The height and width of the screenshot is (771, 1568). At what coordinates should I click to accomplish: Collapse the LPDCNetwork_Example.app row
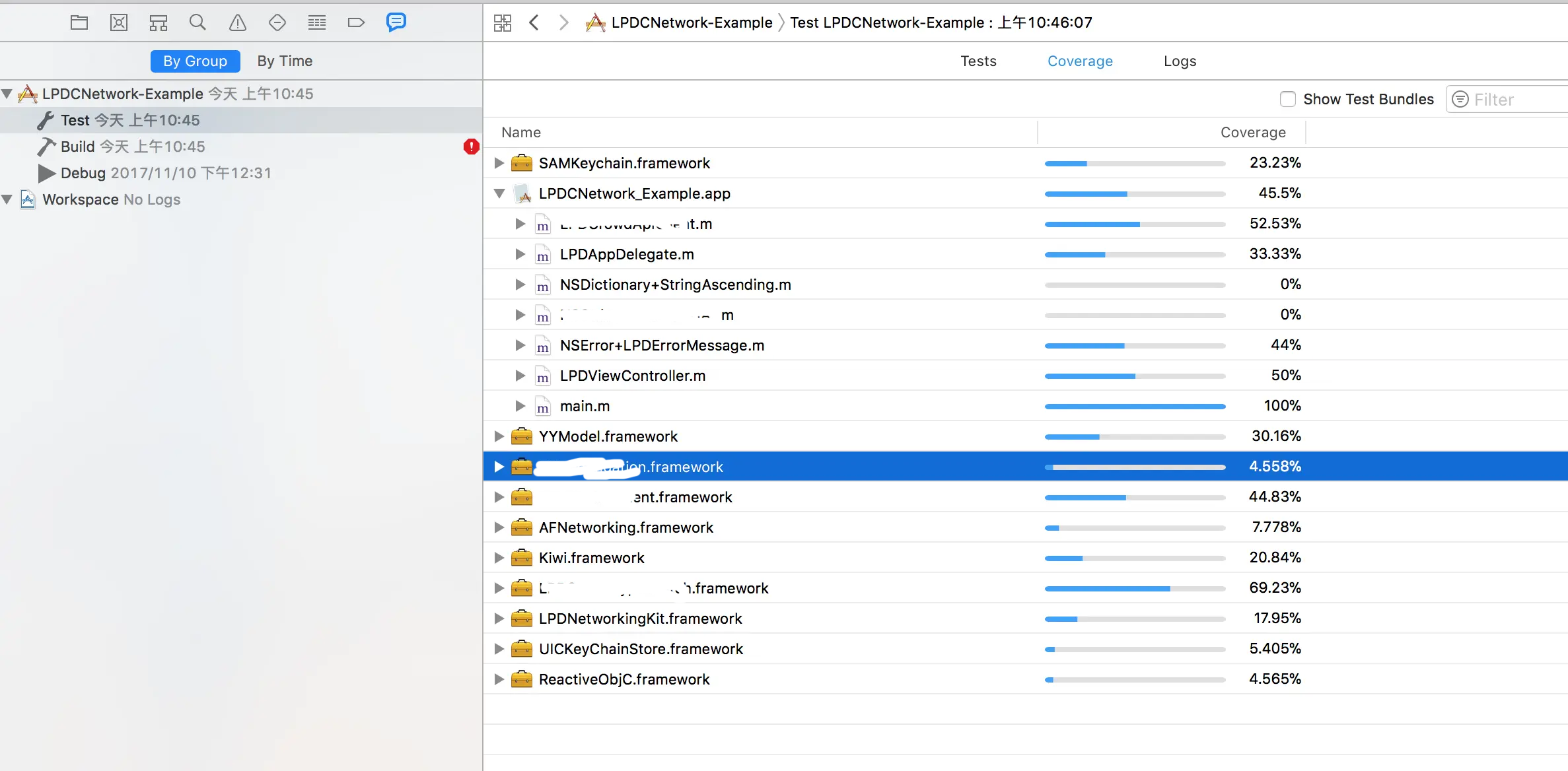coord(499,193)
